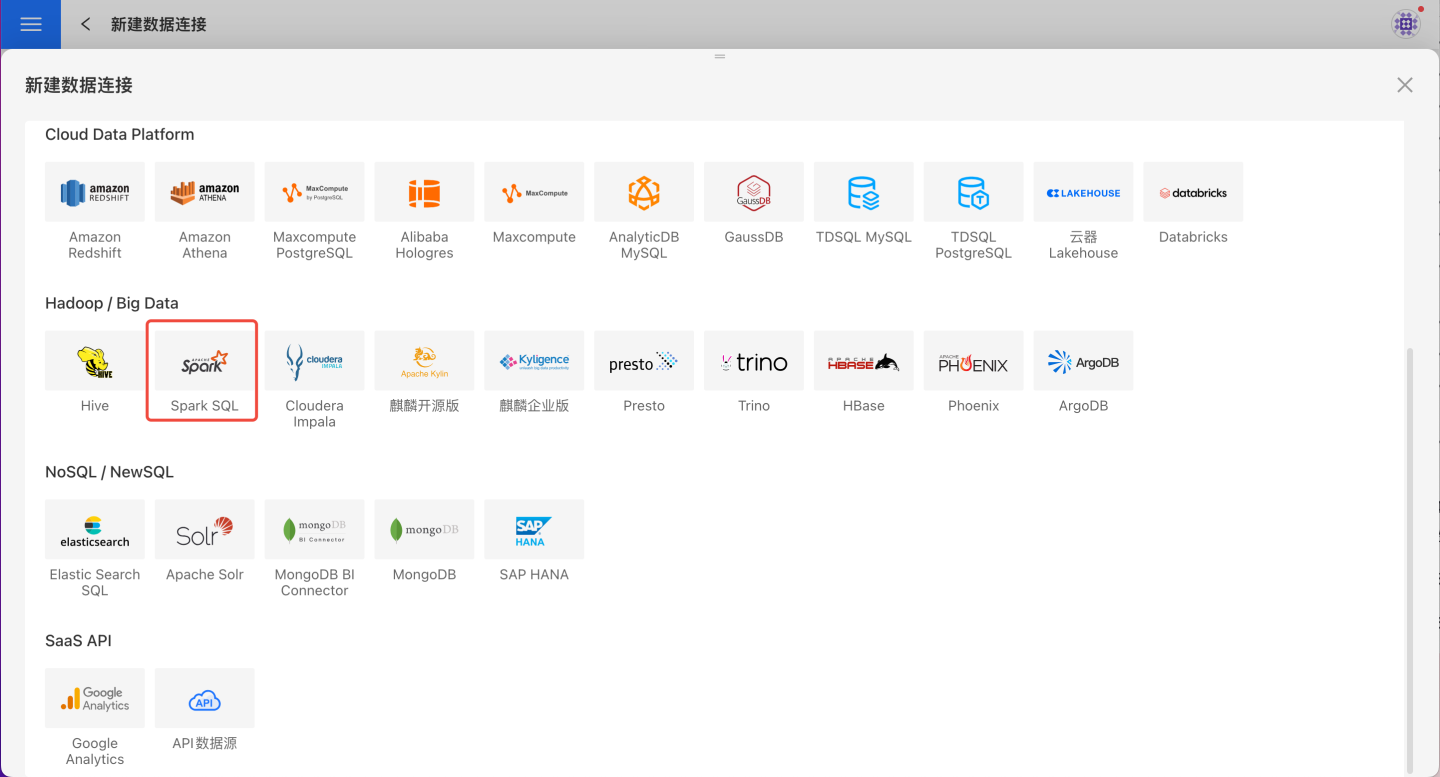Open the user avatar profile menu
The height and width of the screenshot is (777, 1440).
tap(1406, 24)
